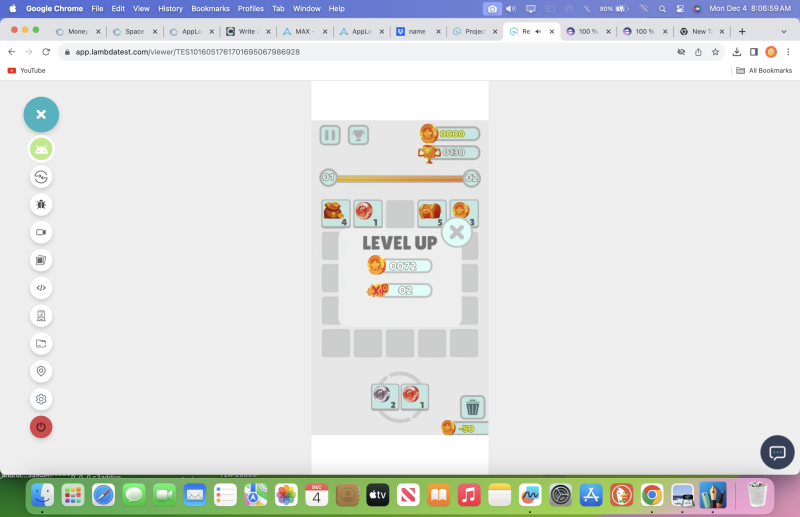Tap the money bag tile numbered 4
800x517 pixels.
click(x=336, y=213)
